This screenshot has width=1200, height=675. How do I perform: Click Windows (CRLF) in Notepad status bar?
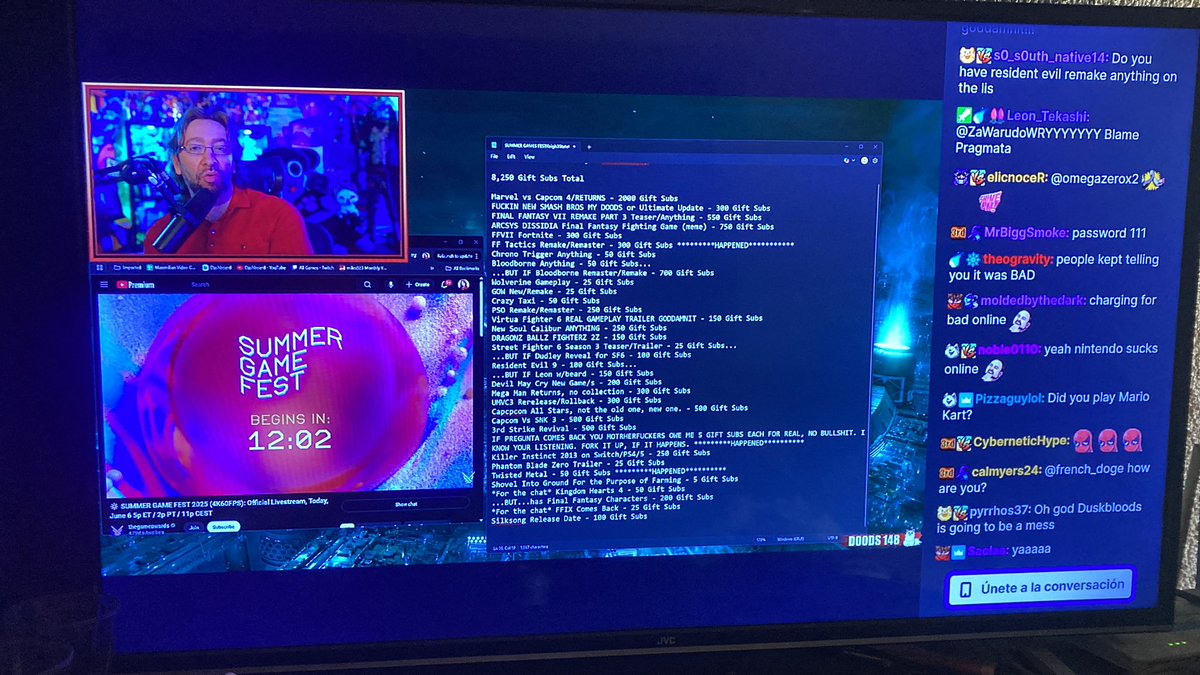point(790,539)
